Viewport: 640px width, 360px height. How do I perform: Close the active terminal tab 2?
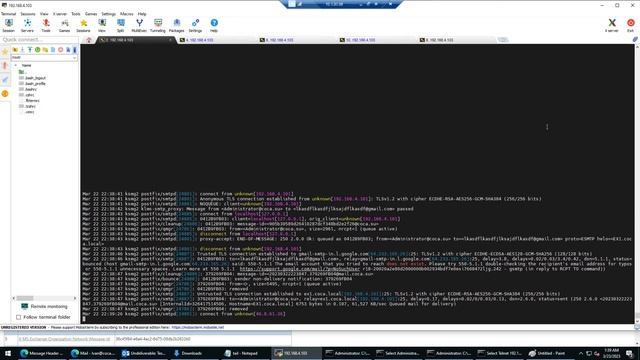coord(170,40)
